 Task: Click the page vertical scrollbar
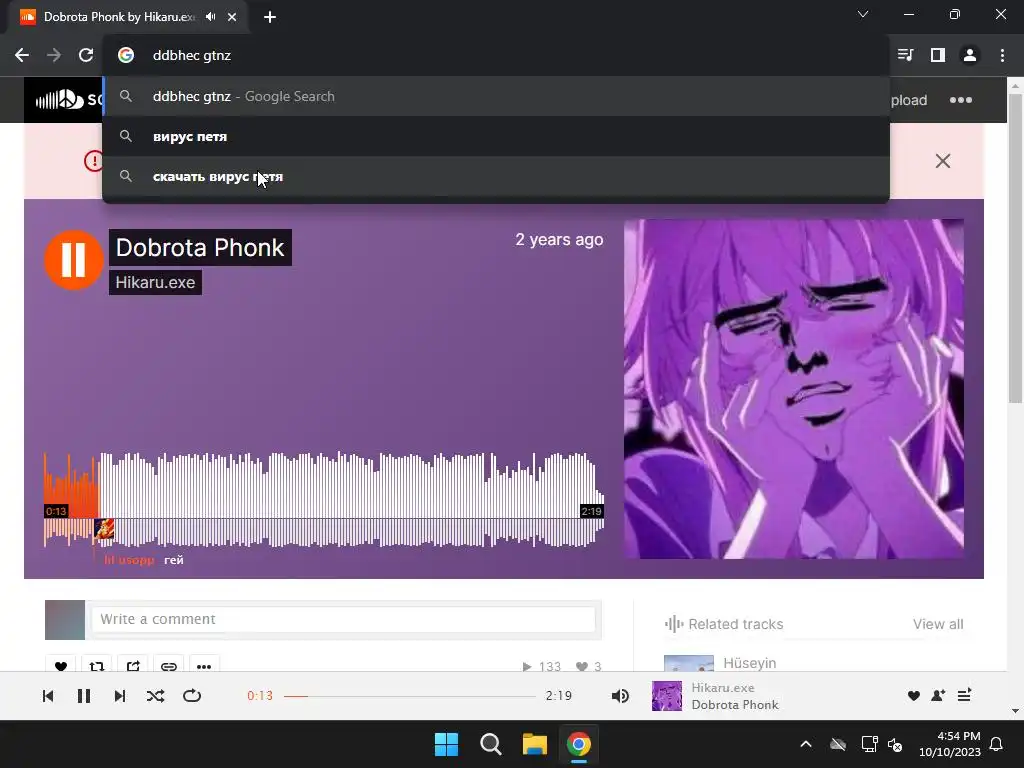1015,248
